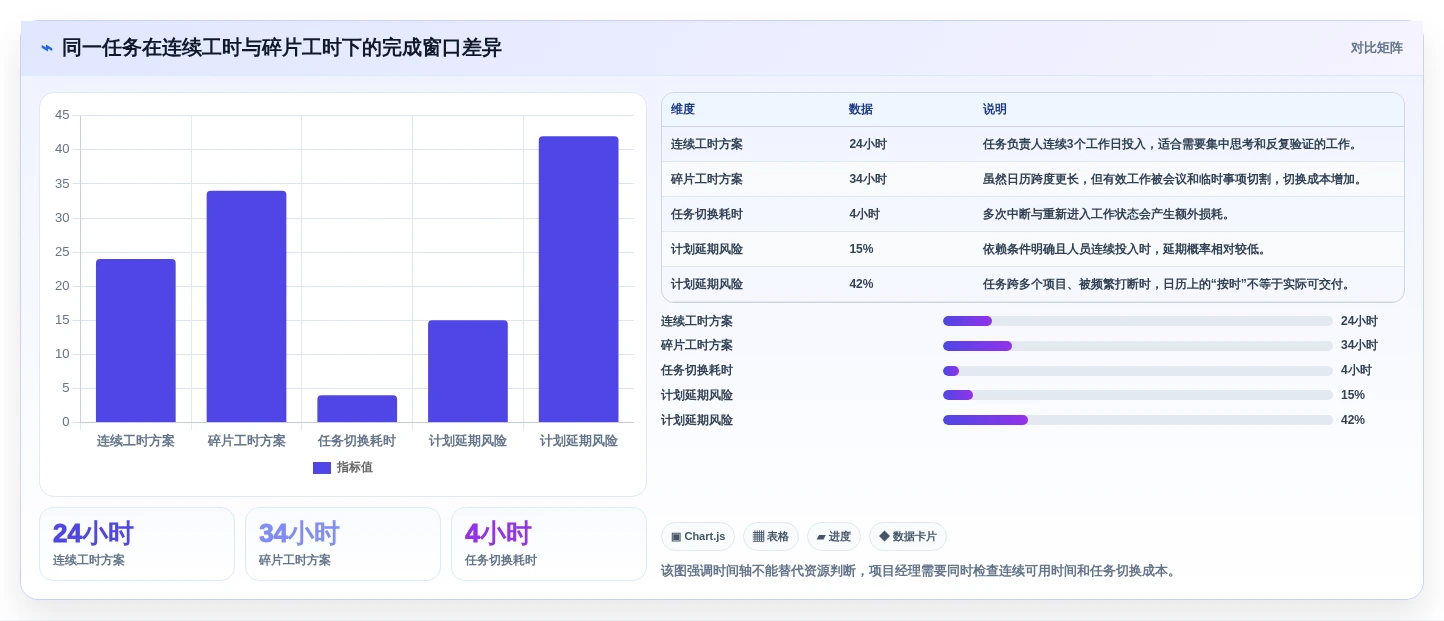The width and height of the screenshot is (1444, 621).
Task: Select the 数据卡片 tag
Action: [908, 537]
